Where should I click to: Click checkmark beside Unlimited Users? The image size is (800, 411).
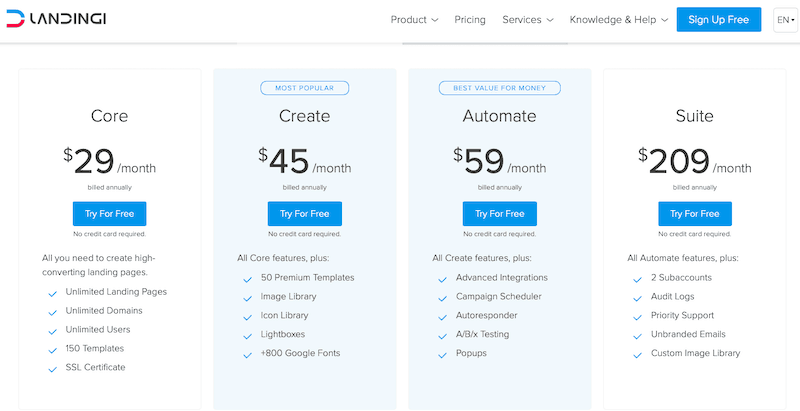coord(52,332)
